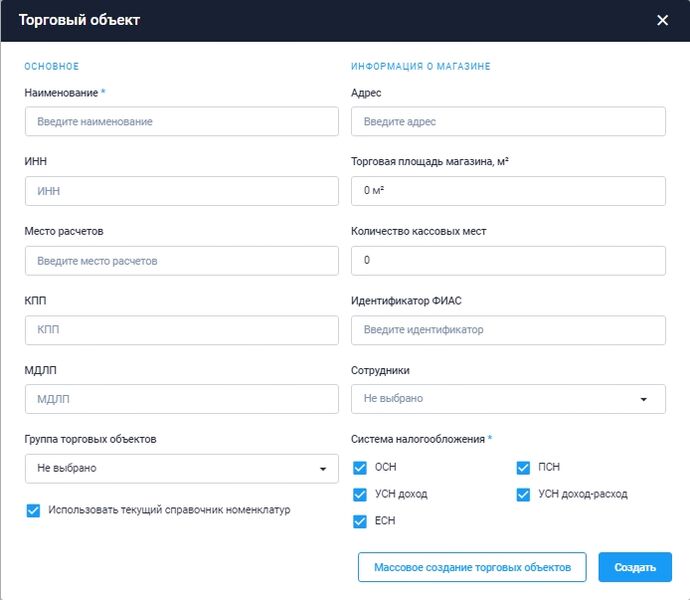The height and width of the screenshot is (600, 690).
Task: Uncheck УСН доход-расход option
Action: [523, 494]
